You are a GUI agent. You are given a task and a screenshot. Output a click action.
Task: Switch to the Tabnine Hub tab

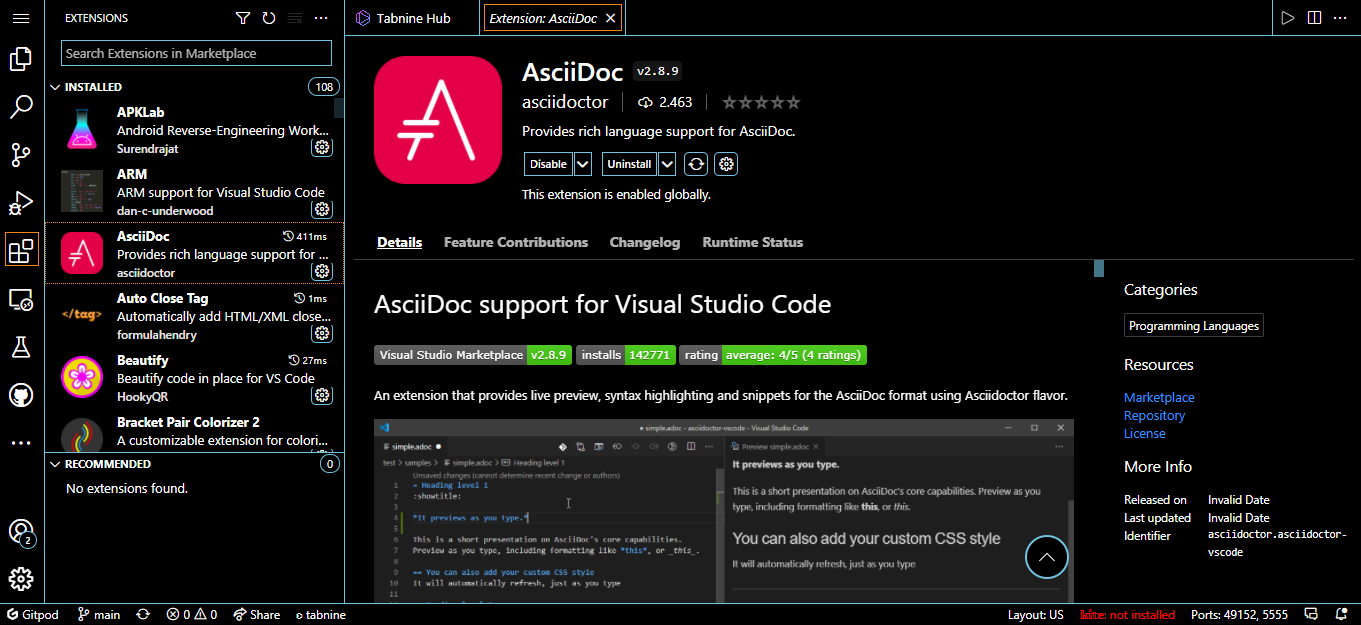tap(413, 18)
